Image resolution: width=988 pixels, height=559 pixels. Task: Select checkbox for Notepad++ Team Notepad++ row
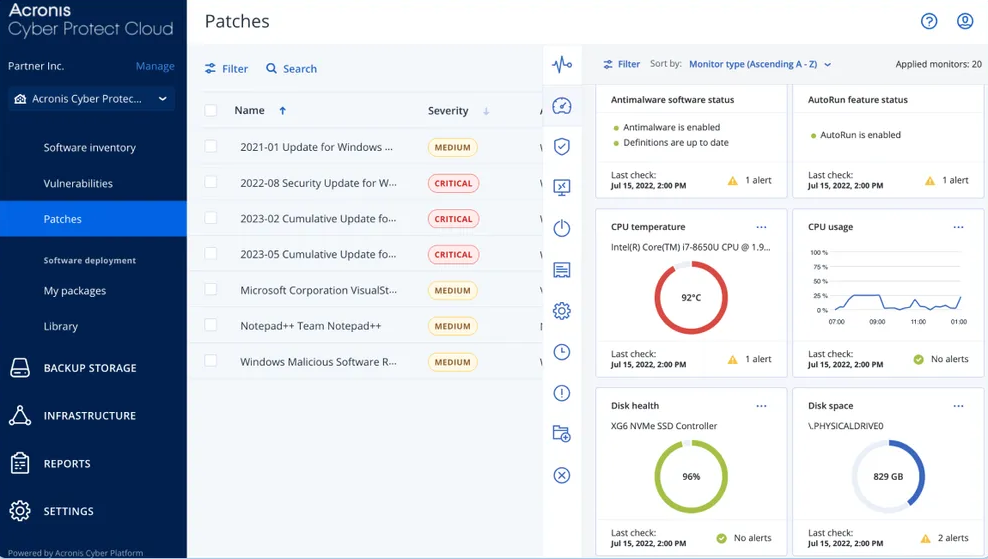(x=211, y=325)
